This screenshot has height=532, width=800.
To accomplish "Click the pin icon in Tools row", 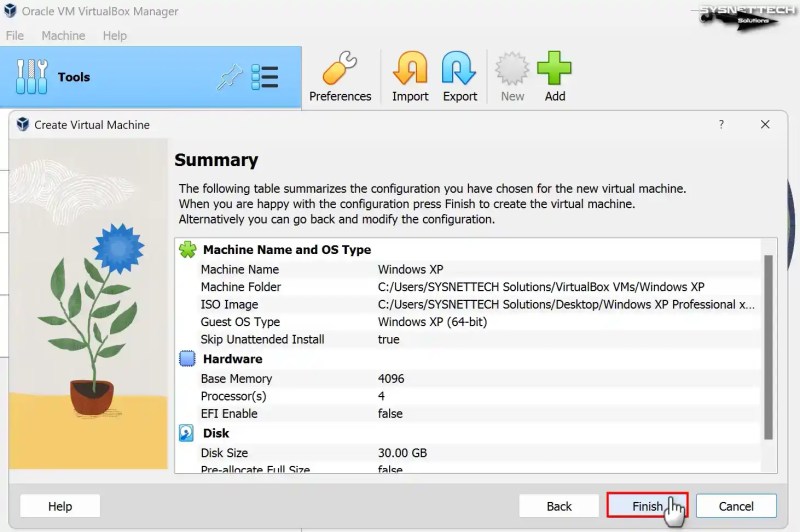I will click(229, 77).
